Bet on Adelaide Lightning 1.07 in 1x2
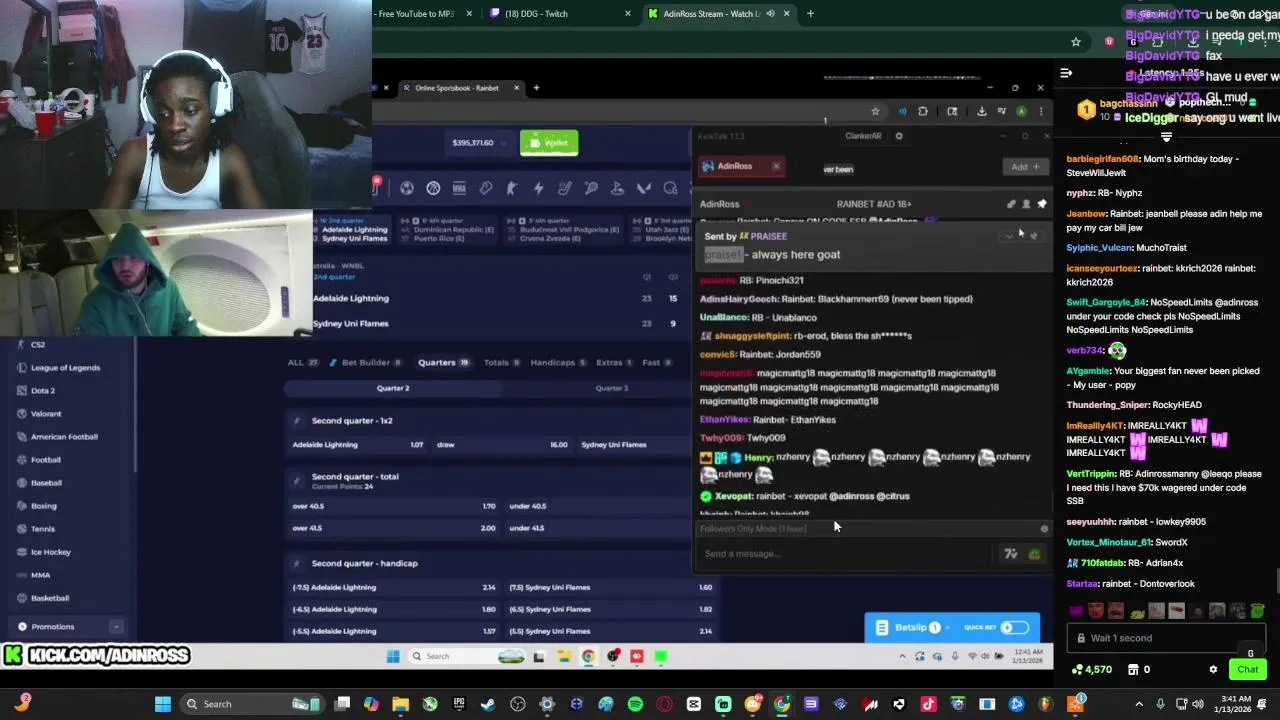 point(358,445)
